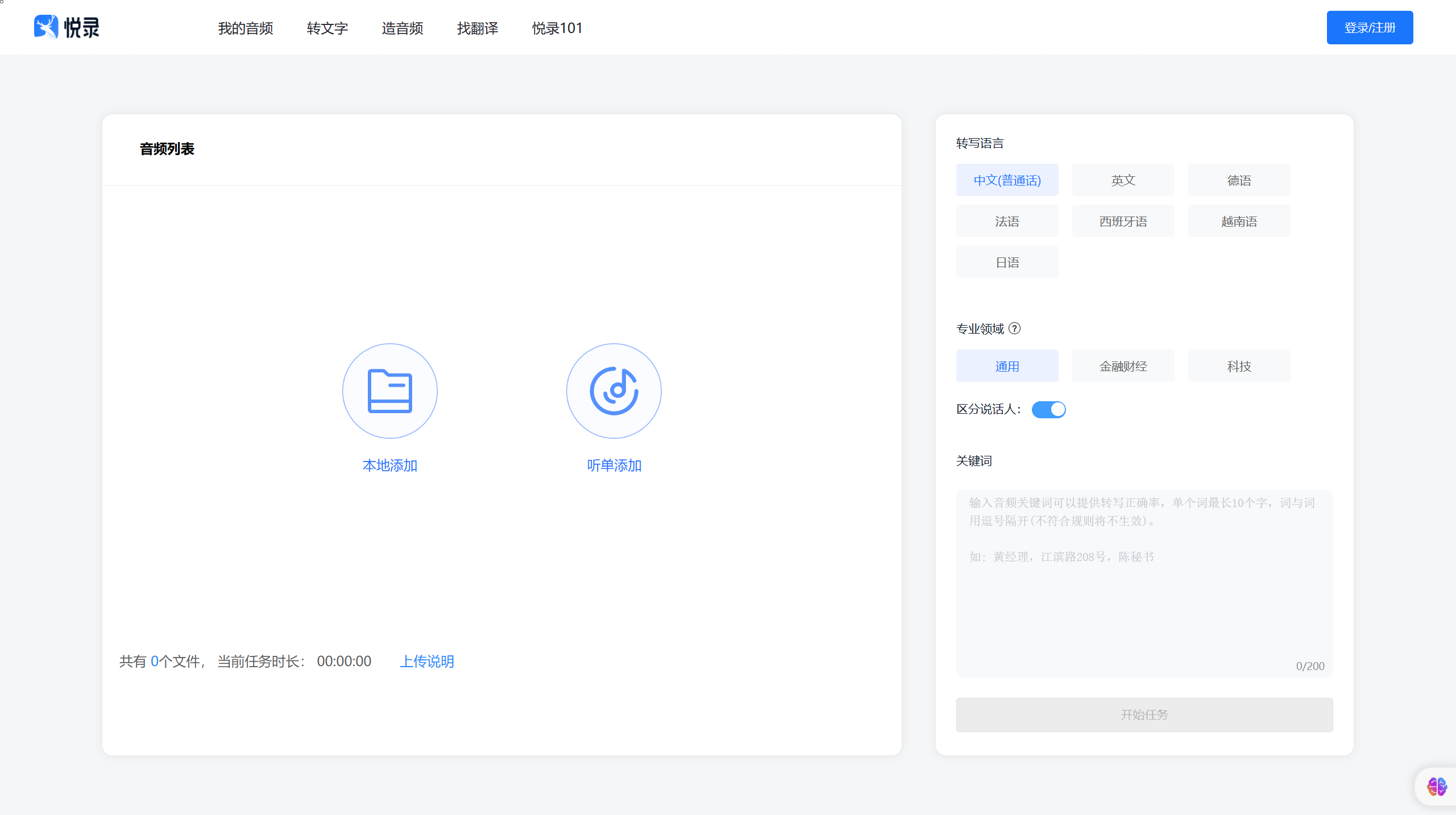Select 越南语 language option
Image resolution: width=1456 pixels, height=815 pixels.
tap(1239, 221)
